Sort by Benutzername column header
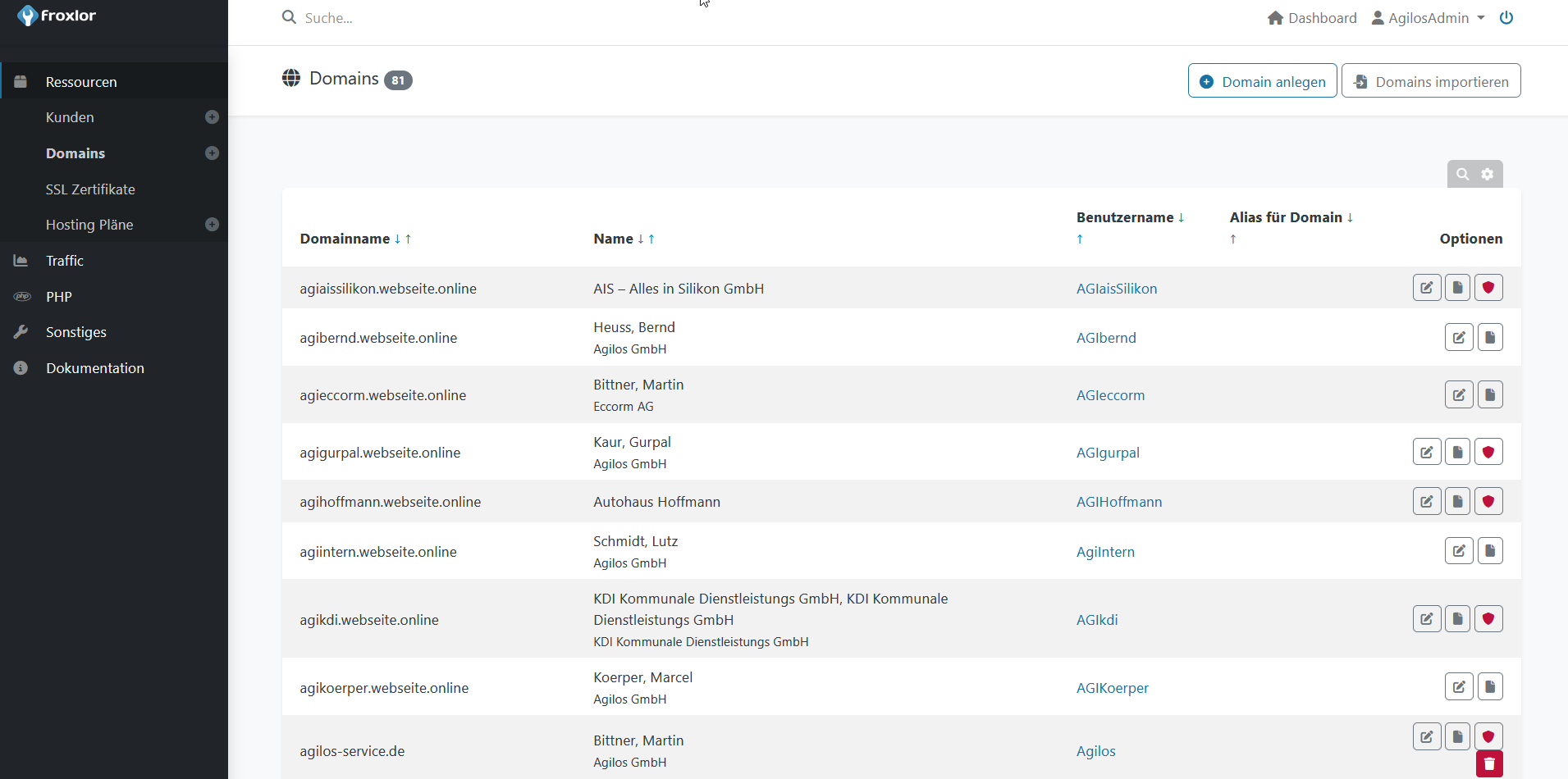Image resolution: width=1568 pixels, height=779 pixels. coord(1125,217)
